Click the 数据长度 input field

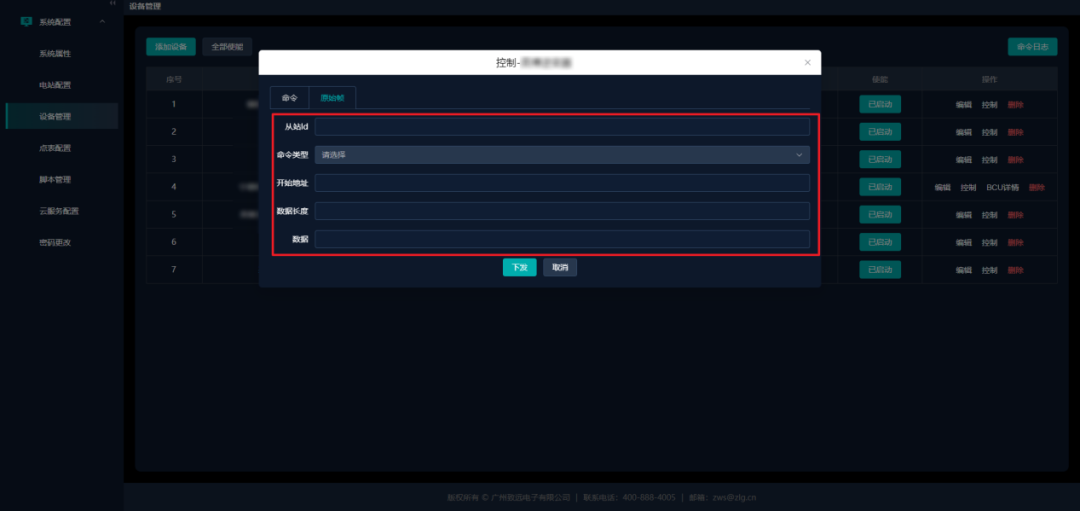click(x=562, y=211)
